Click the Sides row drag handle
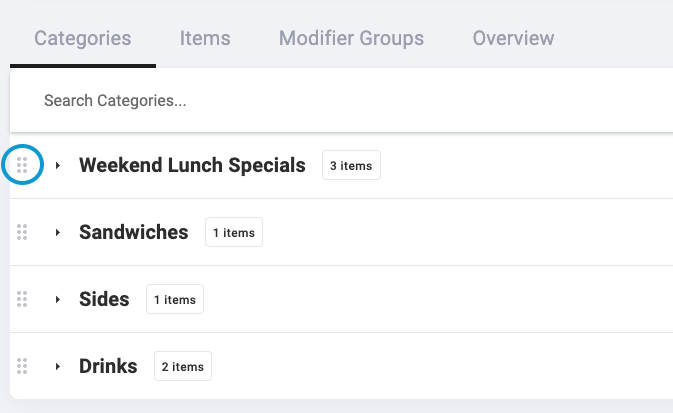 [x=22, y=299]
